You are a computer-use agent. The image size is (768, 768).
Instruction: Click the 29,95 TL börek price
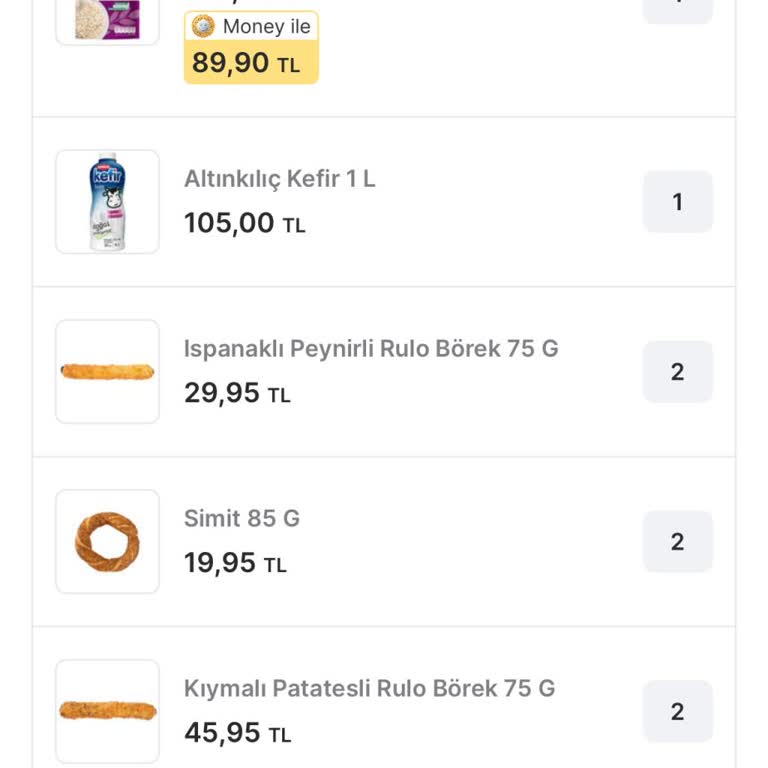[237, 393]
